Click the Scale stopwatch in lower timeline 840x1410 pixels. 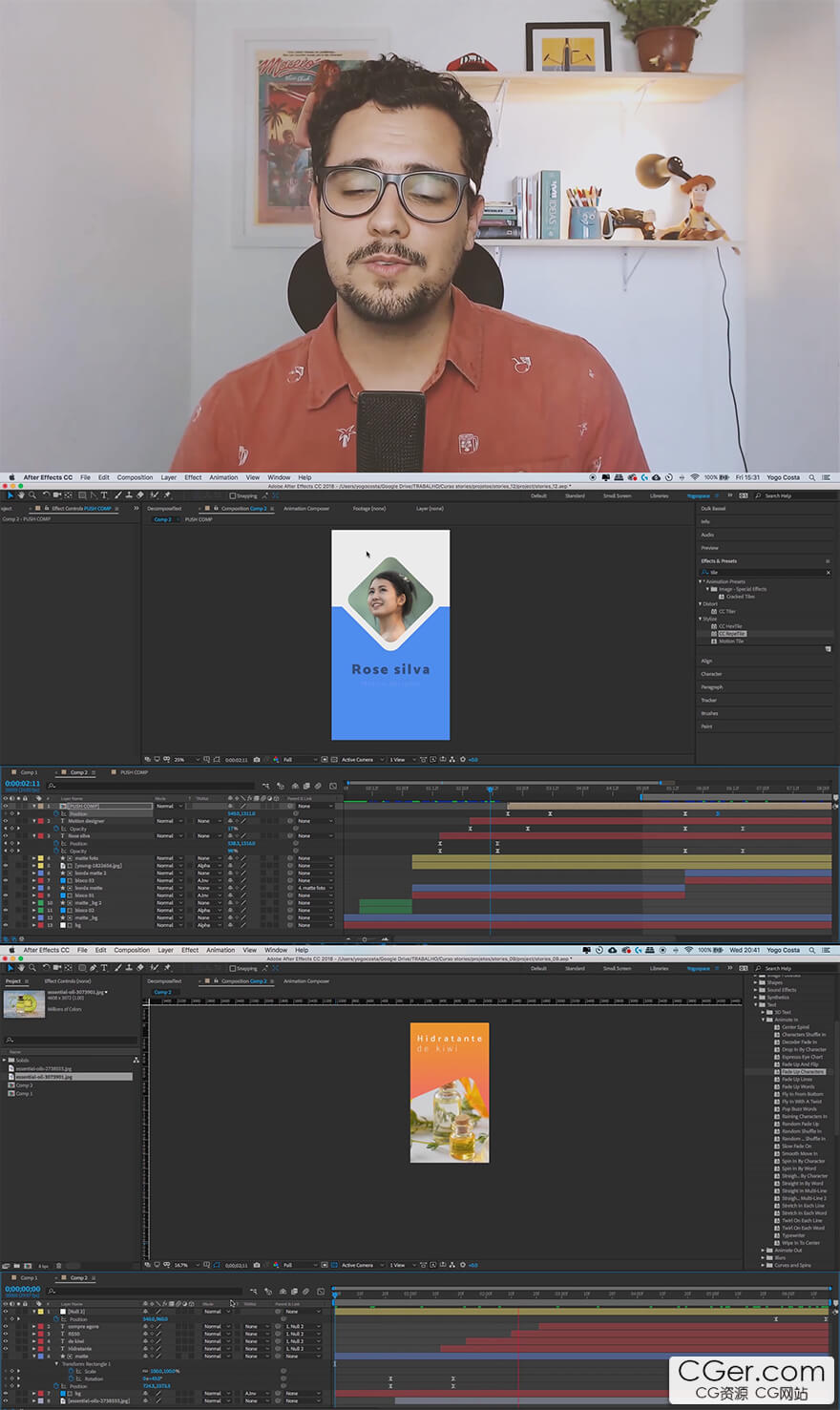[x=72, y=1371]
